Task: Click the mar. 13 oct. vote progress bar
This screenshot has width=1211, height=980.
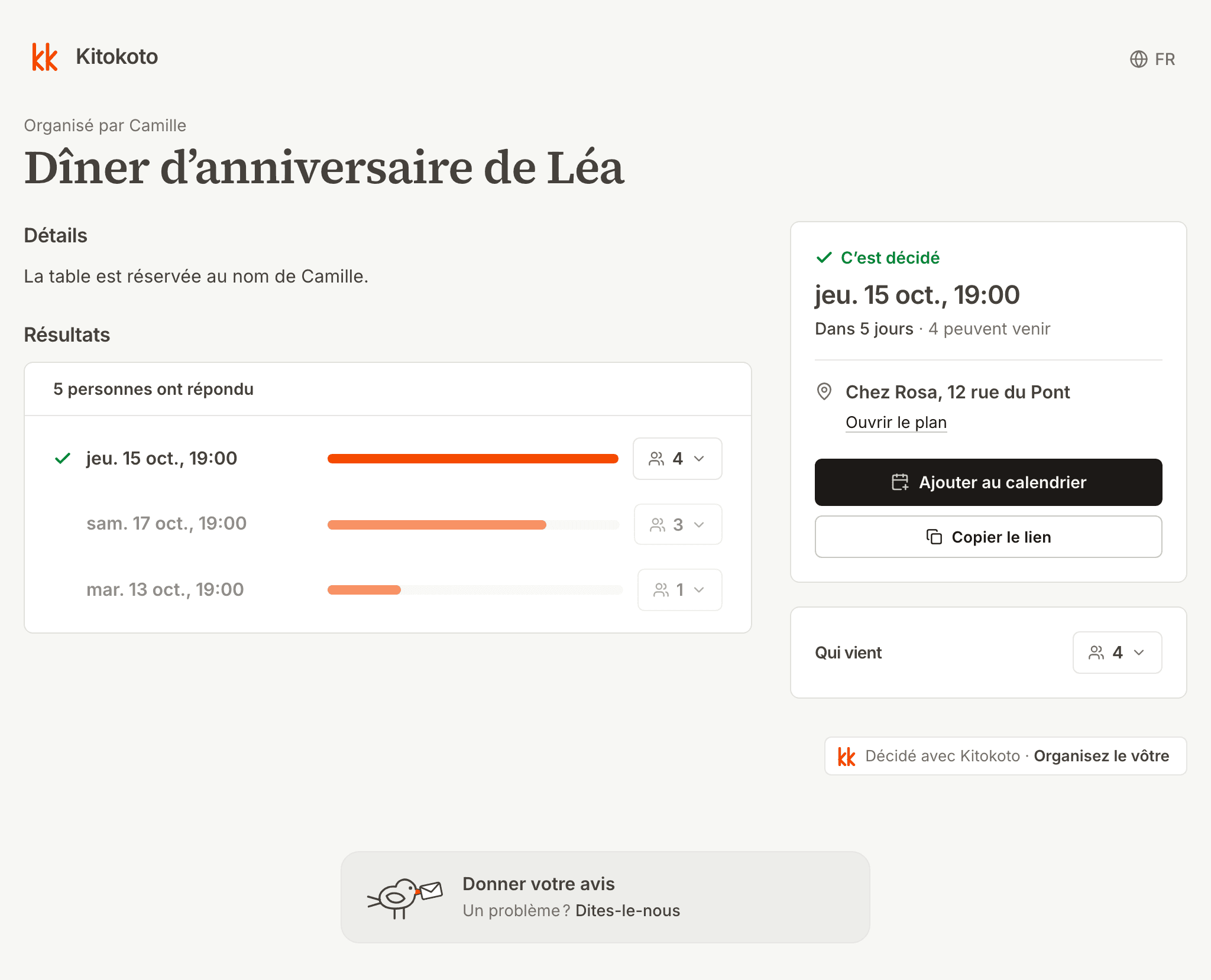Action: (x=475, y=589)
